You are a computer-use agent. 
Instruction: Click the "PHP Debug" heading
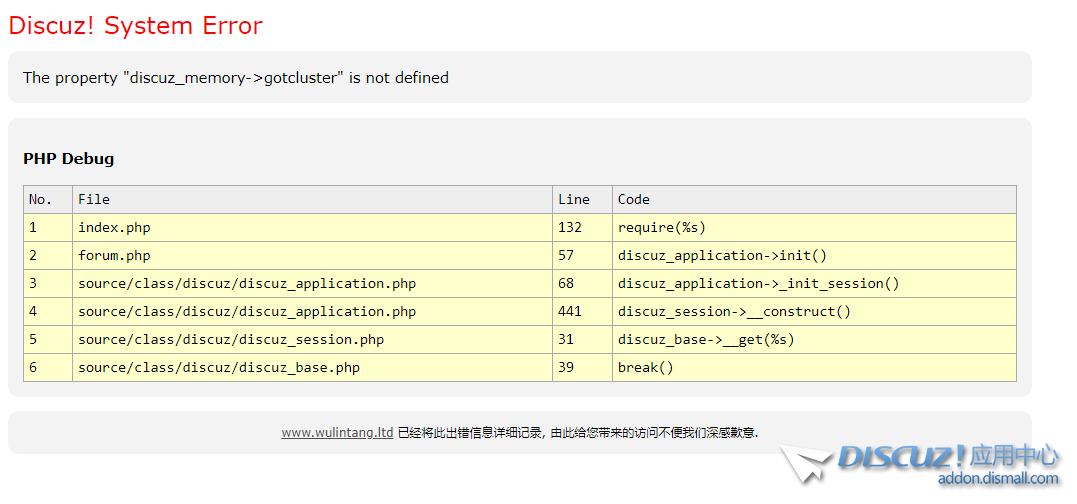tap(69, 158)
